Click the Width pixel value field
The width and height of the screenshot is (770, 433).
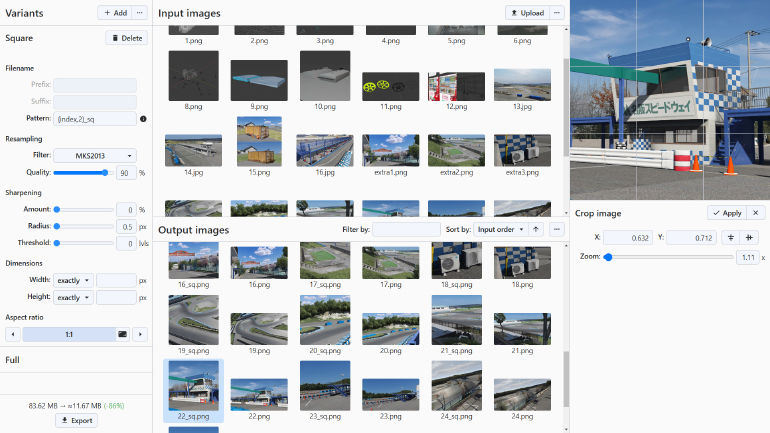(116, 280)
